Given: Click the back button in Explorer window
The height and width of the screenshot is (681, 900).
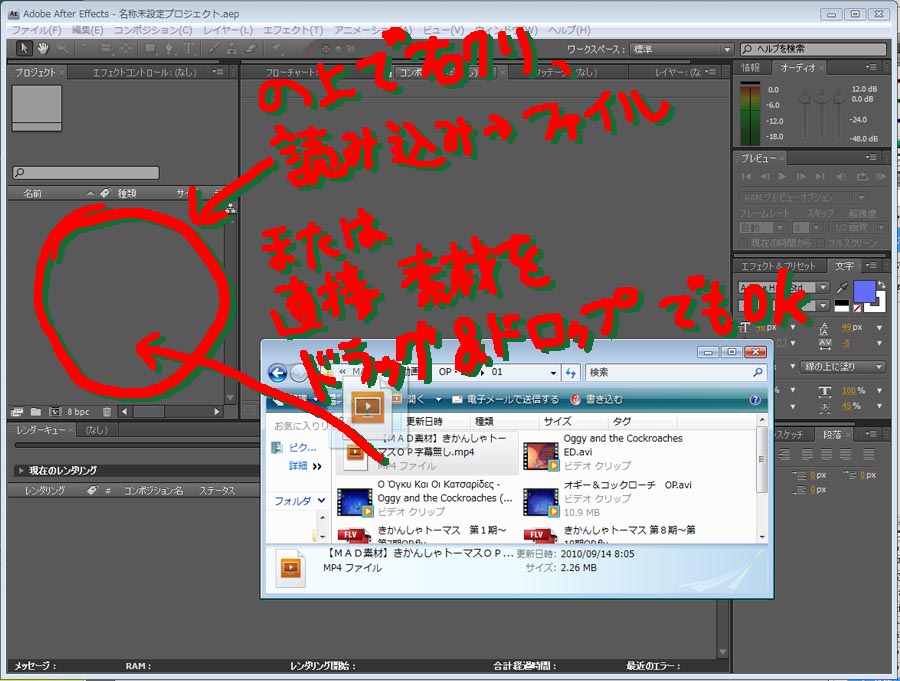Looking at the screenshot, I should pos(278,373).
